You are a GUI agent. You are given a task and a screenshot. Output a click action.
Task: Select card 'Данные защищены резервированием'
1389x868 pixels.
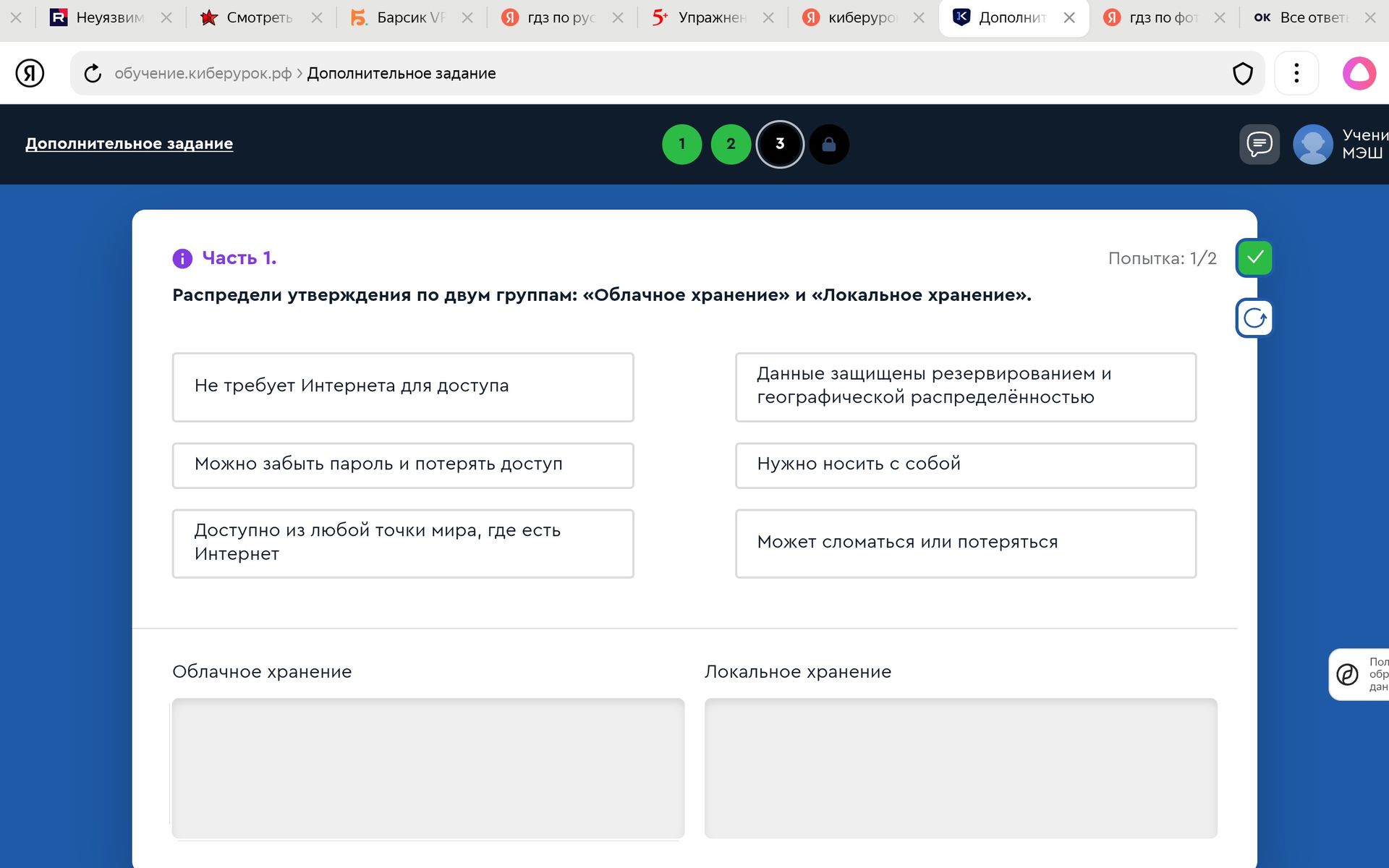tap(966, 387)
